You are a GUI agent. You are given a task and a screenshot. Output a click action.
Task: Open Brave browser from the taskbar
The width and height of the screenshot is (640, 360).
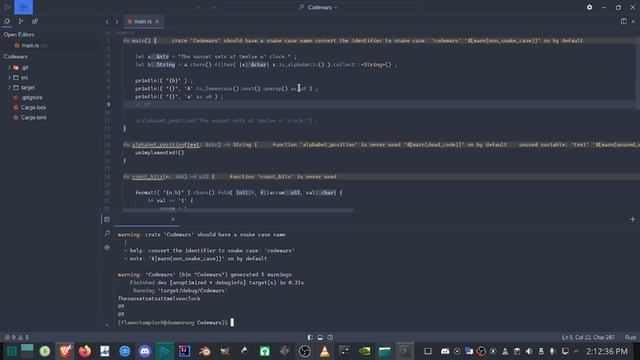[65, 351]
